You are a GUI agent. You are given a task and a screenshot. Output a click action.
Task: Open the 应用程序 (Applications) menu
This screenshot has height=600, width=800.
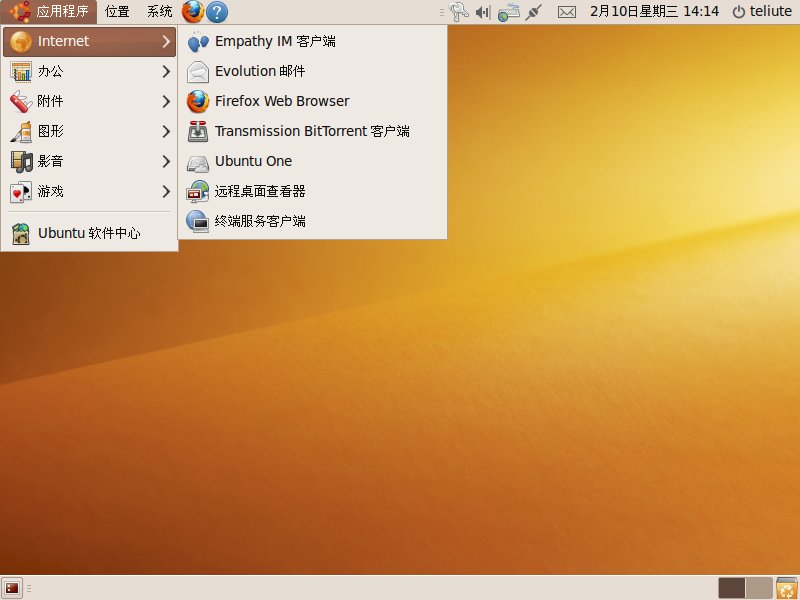[x=49, y=11]
